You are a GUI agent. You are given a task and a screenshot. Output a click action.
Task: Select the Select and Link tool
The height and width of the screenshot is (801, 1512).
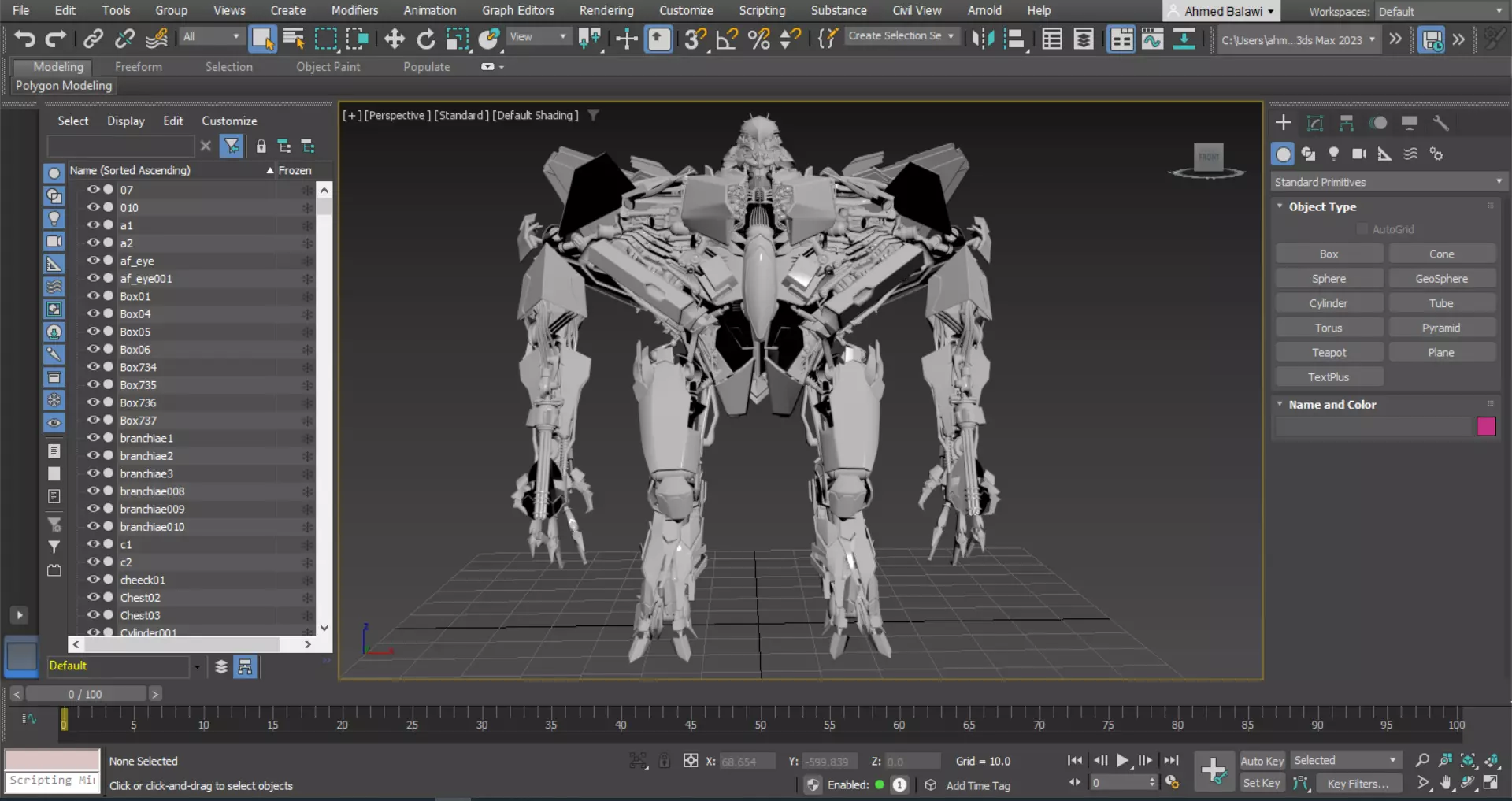[x=94, y=38]
